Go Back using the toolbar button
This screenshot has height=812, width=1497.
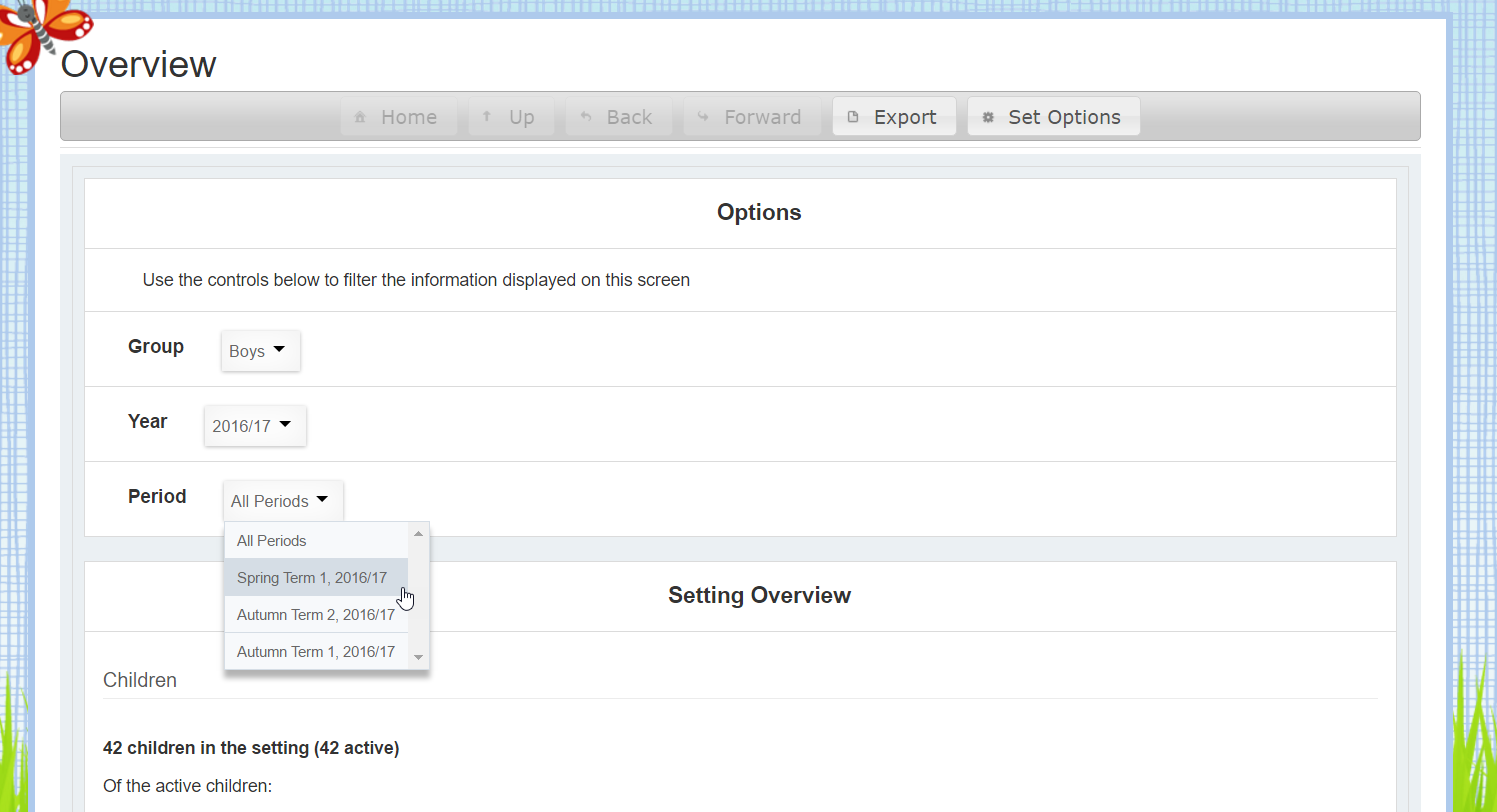618,117
